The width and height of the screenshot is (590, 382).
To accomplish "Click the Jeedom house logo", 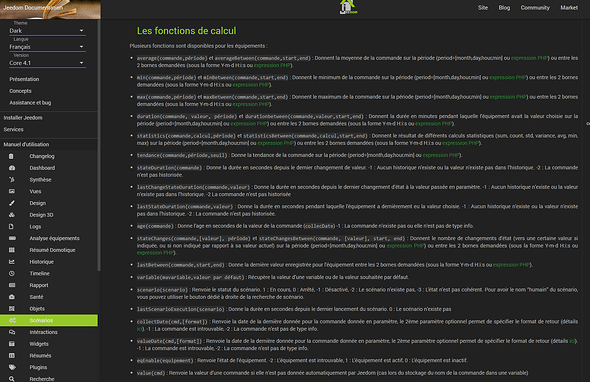I will 348,7.
